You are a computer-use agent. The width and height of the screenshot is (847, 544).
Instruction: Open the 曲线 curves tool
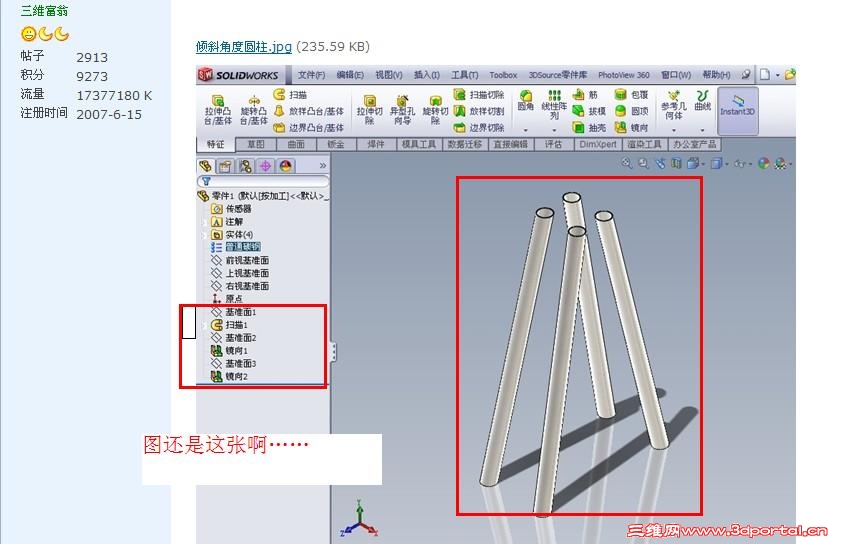point(702,101)
